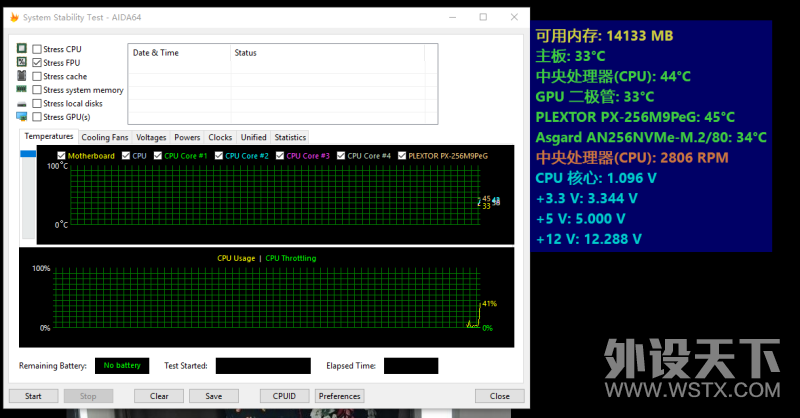Click the 中央处理器(CPU): 44°C sensor line
The width and height of the screenshot is (800, 418).
[613, 77]
